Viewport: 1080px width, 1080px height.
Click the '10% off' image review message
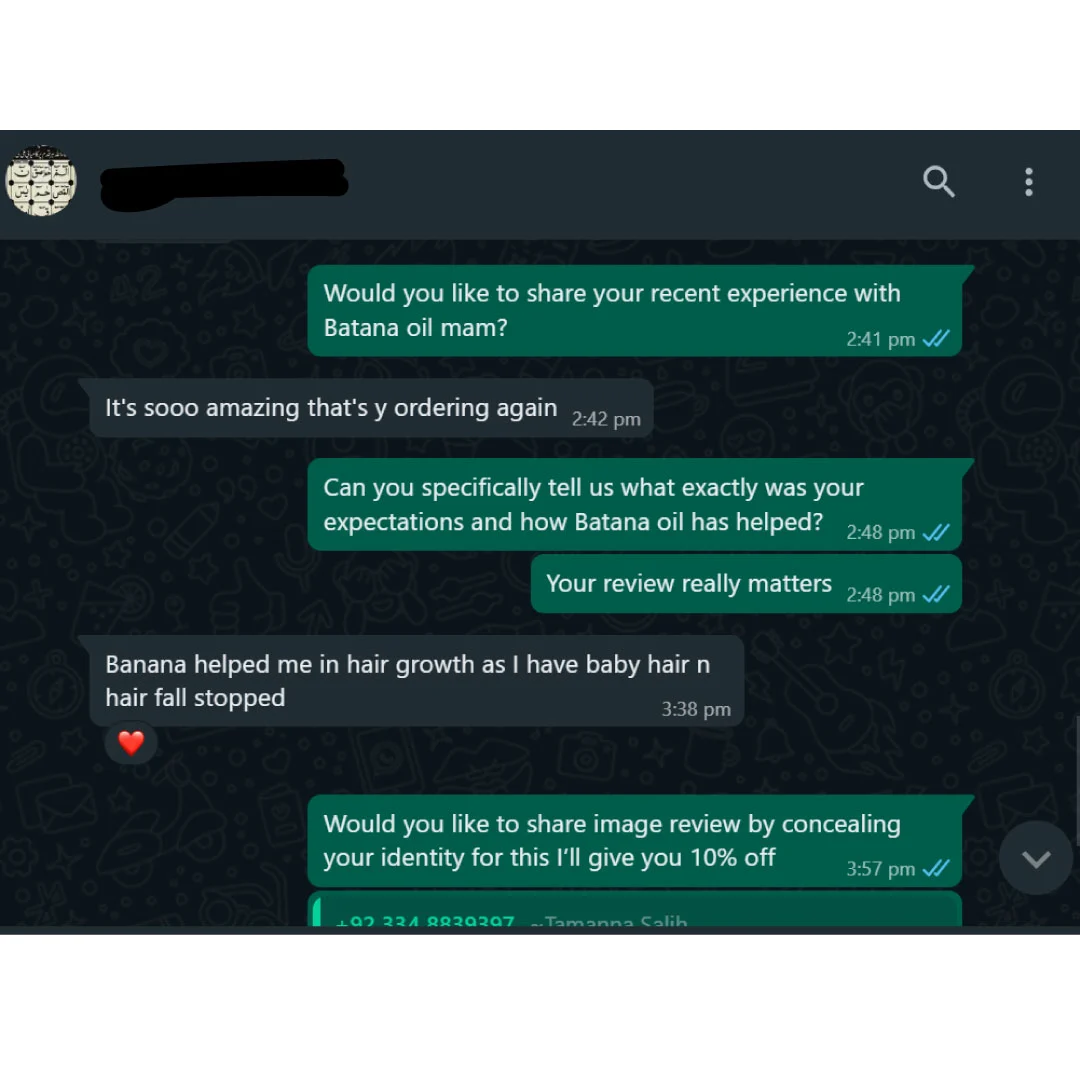point(634,841)
